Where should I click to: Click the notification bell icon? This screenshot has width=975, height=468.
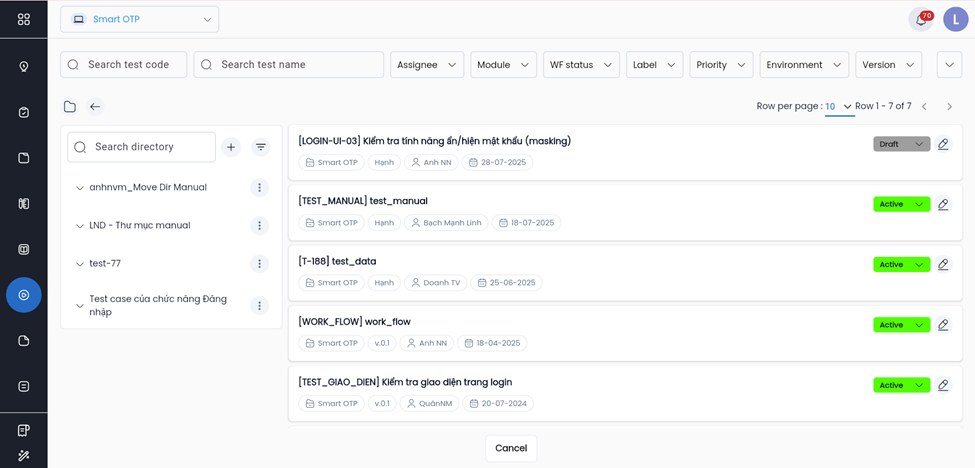click(919, 19)
